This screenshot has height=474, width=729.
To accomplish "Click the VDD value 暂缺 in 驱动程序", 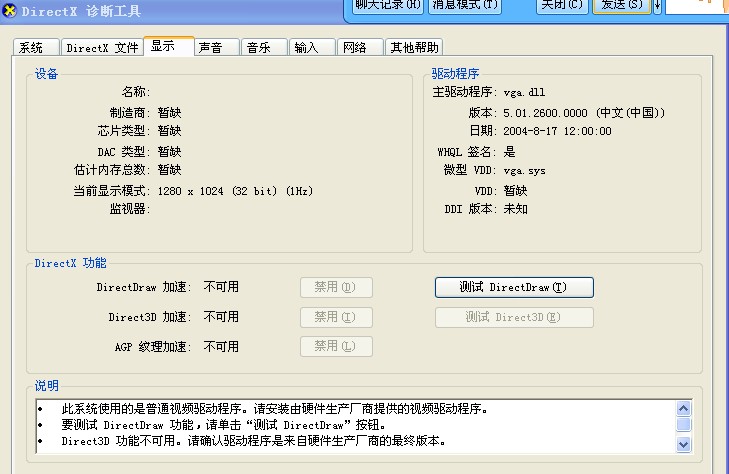I will [x=516, y=191].
